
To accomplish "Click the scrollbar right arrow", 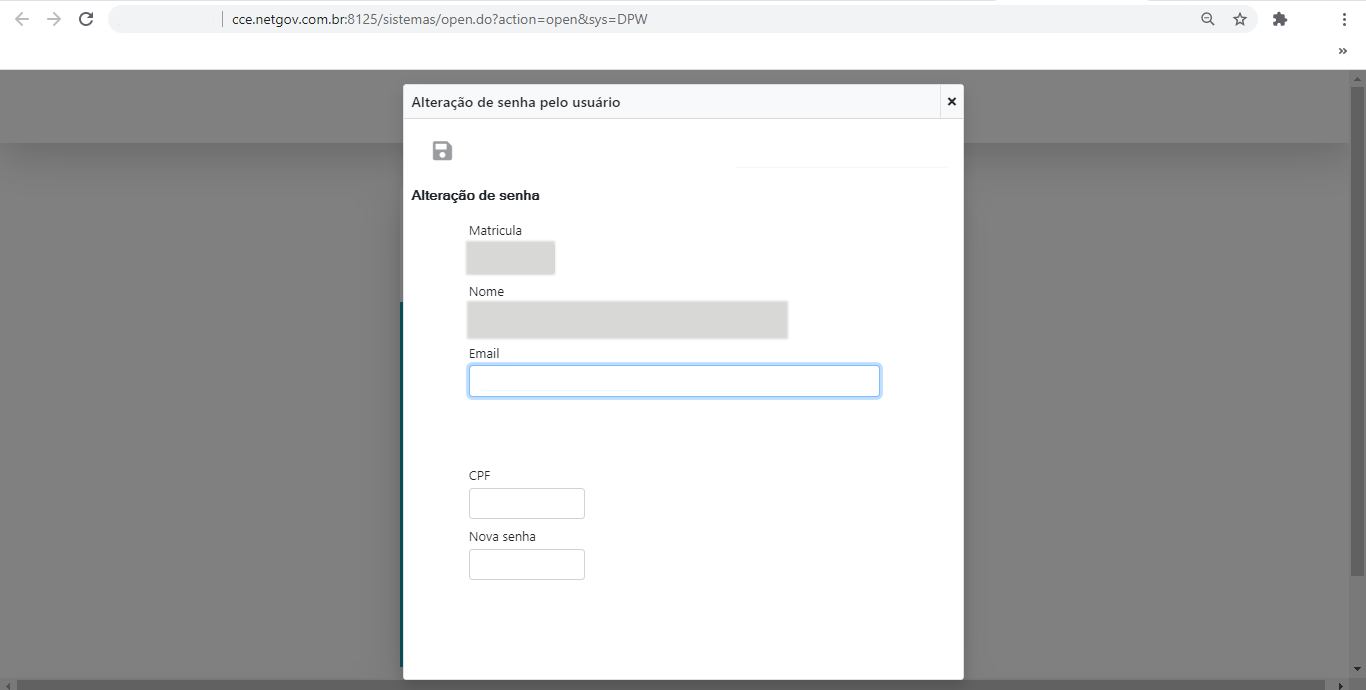I will click(1343, 684).
